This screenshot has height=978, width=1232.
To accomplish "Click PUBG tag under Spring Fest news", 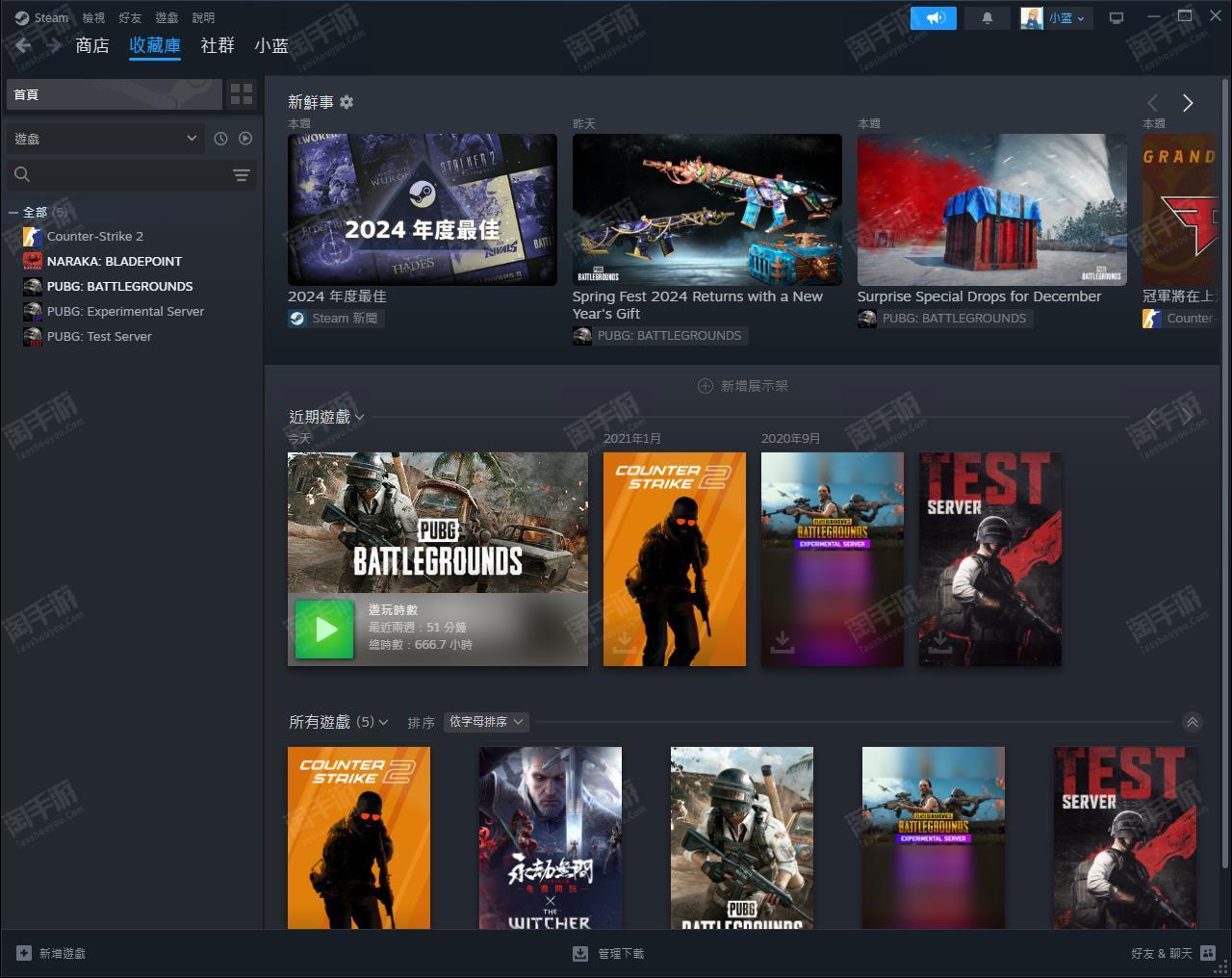I will point(659,335).
